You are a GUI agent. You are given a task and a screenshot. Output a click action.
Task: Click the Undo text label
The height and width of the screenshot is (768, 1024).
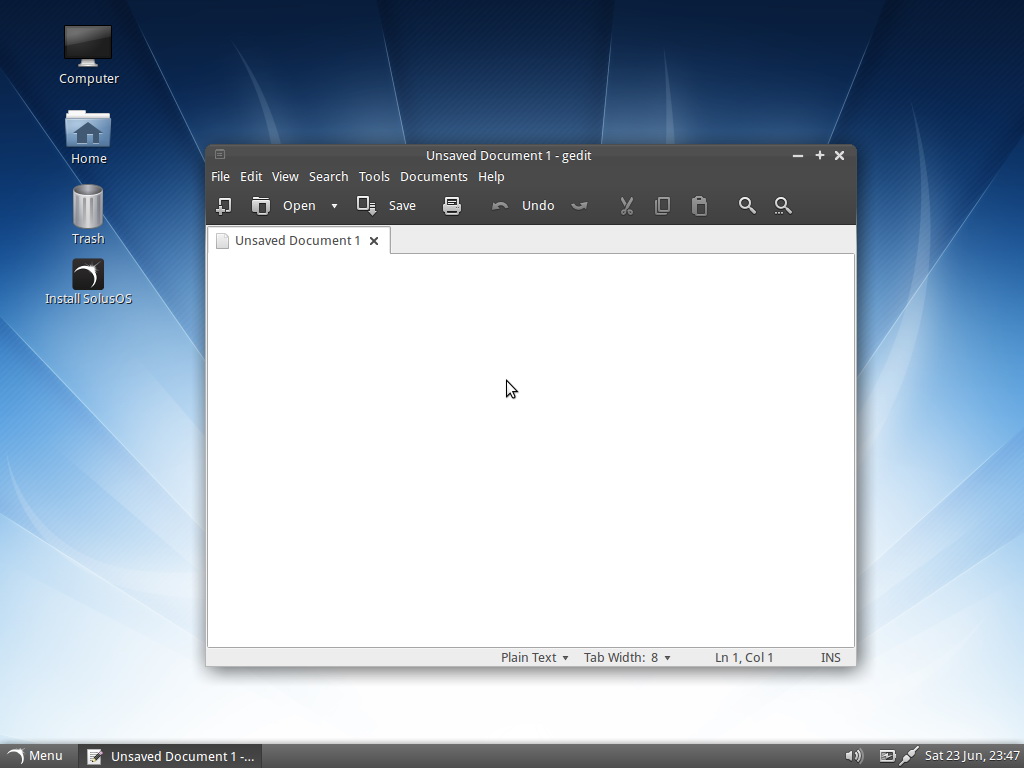(538, 206)
